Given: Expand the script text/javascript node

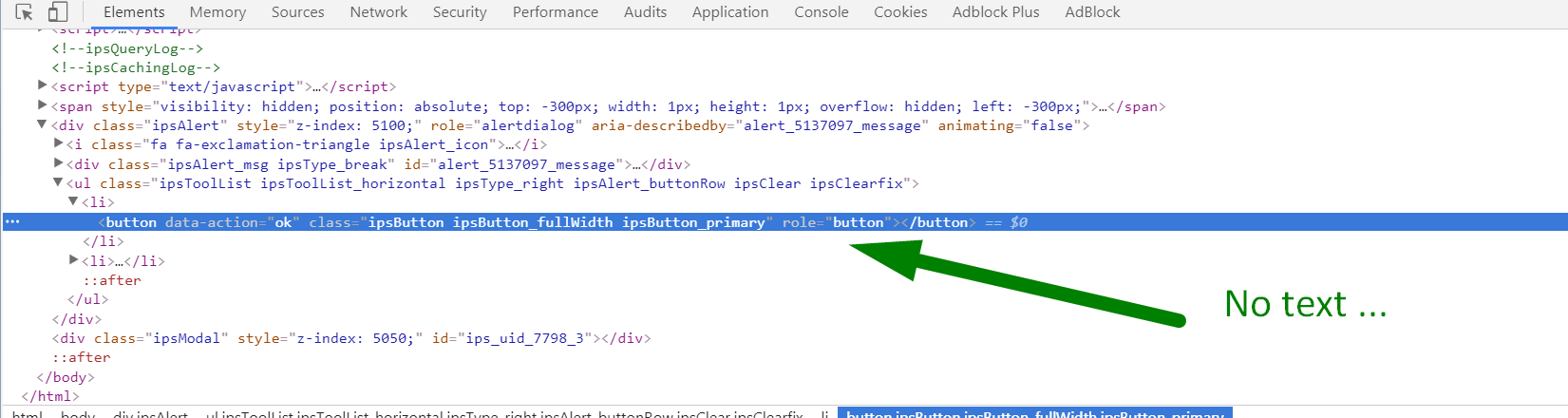Looking at the screenshot, I should 42,85.
